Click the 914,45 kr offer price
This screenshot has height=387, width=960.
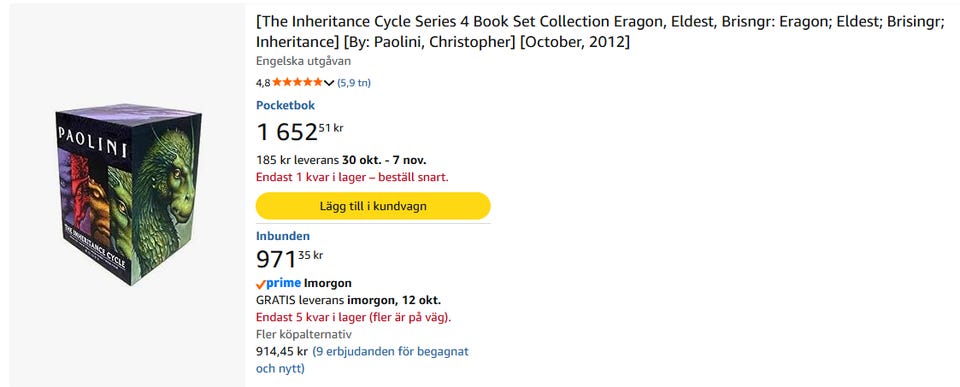coord(282,351)
